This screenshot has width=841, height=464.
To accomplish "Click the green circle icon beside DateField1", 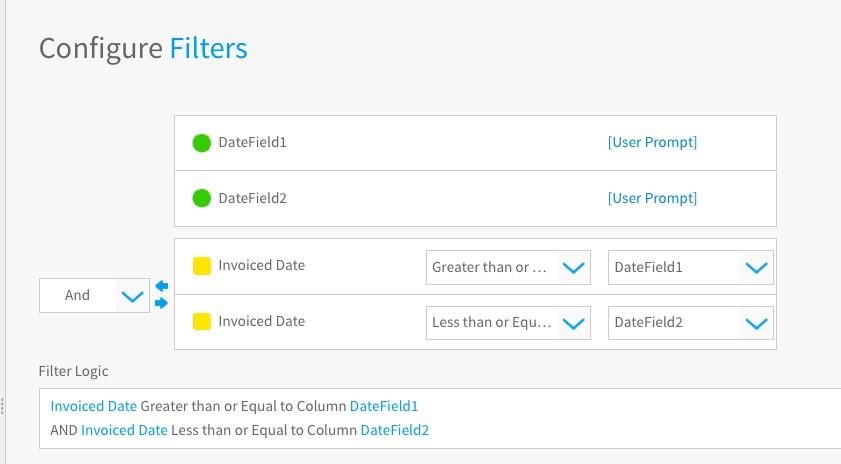I will coord(202,143).
